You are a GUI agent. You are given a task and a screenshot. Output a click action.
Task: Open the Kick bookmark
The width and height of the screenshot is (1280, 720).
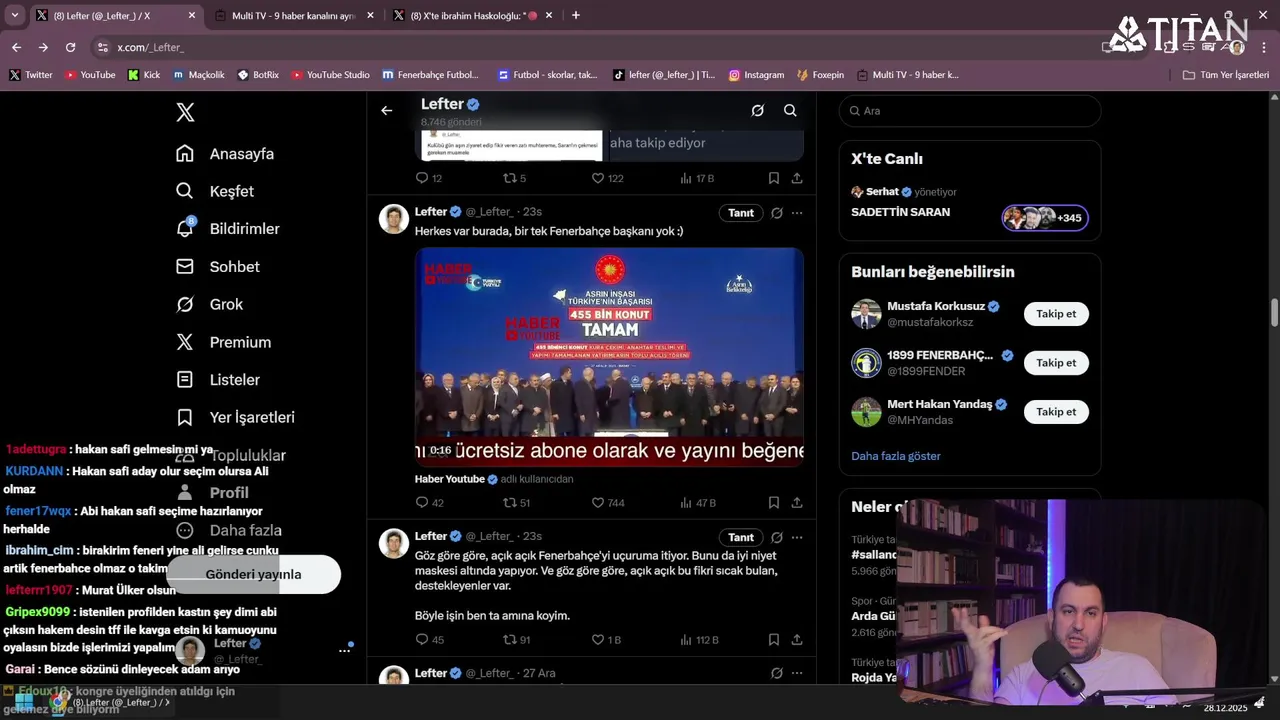click(x=144, y=75)
